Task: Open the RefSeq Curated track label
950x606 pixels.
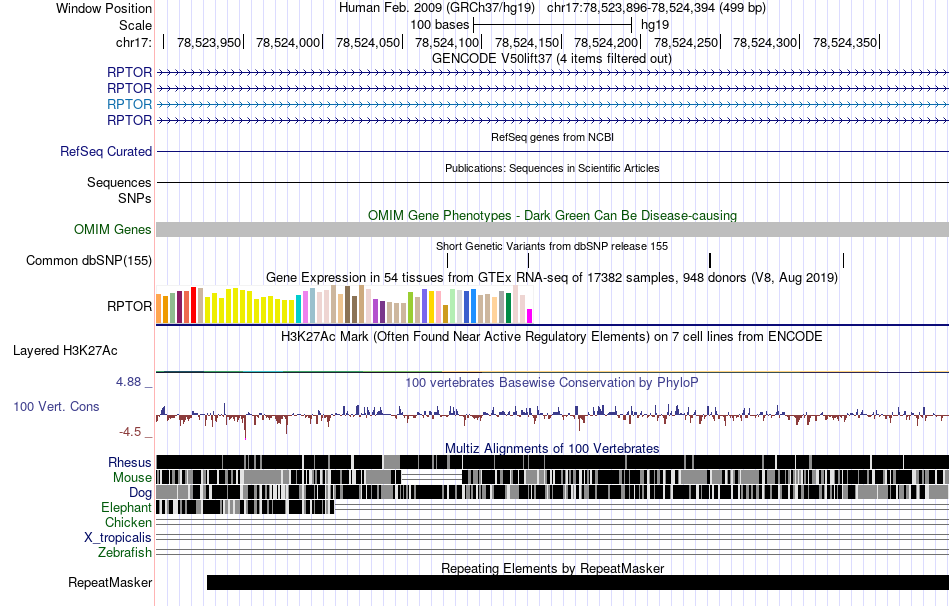Action: click(x=106, y=152)
